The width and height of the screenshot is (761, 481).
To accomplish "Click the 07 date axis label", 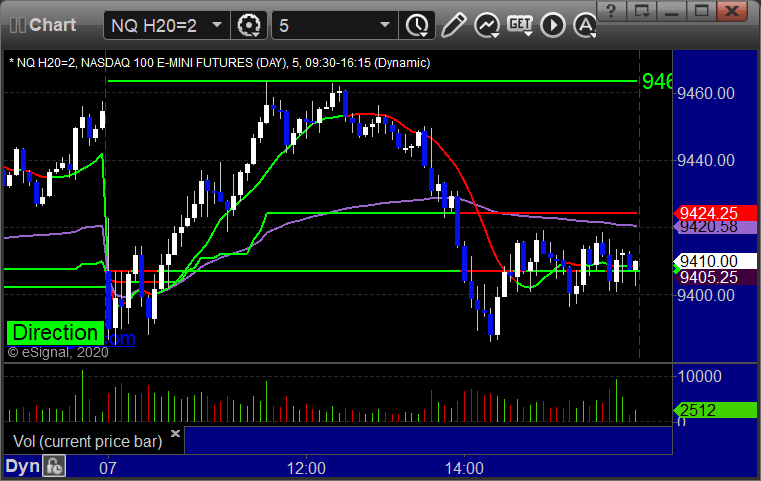I will coord(108,468).
